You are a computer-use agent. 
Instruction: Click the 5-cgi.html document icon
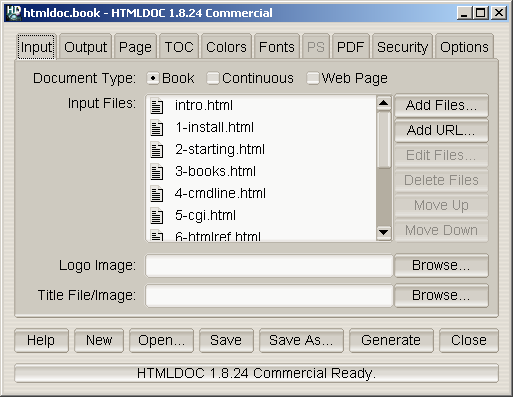pyautogui.click(x=157, y=216)
